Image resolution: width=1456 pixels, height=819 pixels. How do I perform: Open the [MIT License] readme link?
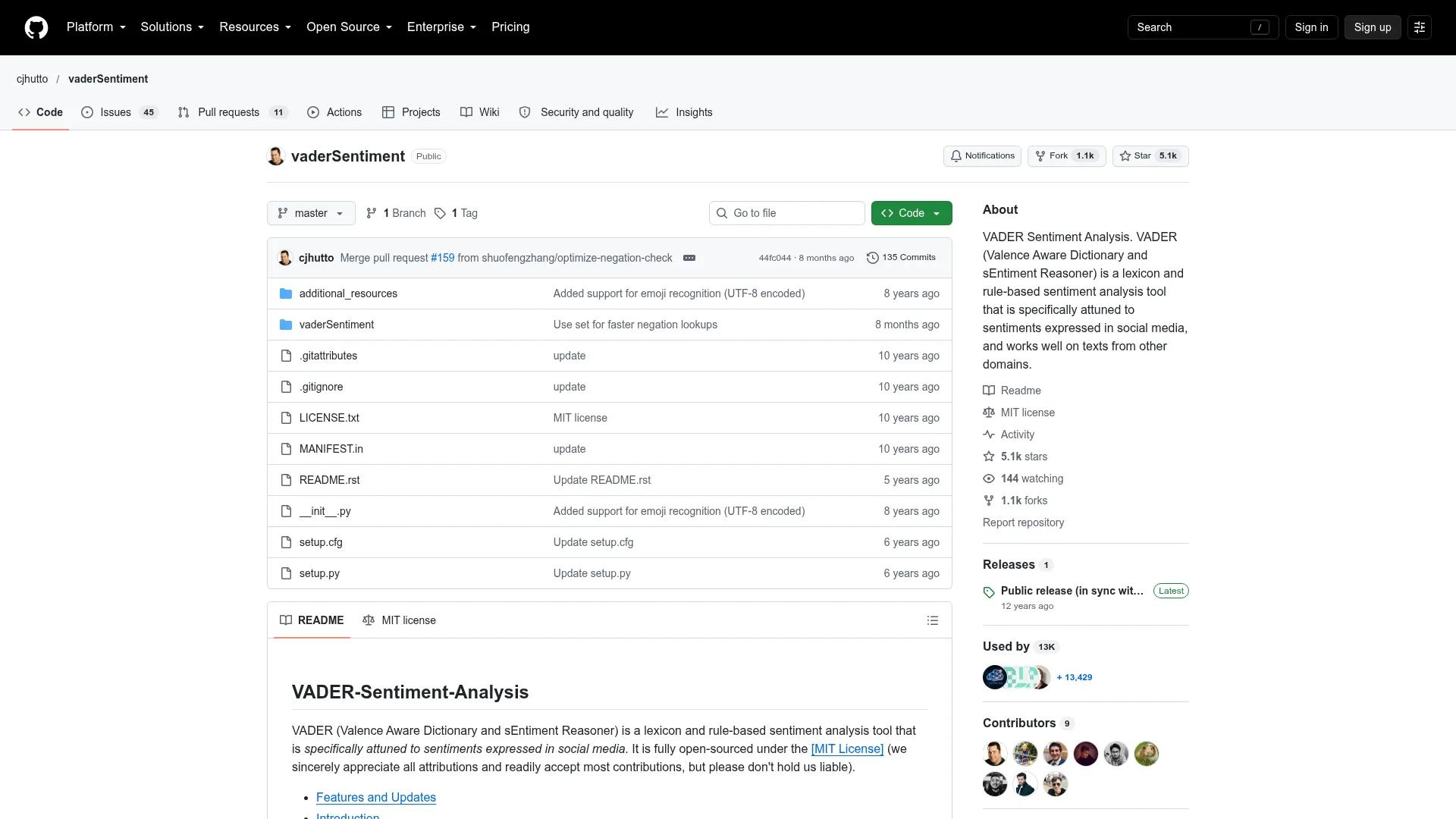[x=847, y=749]
